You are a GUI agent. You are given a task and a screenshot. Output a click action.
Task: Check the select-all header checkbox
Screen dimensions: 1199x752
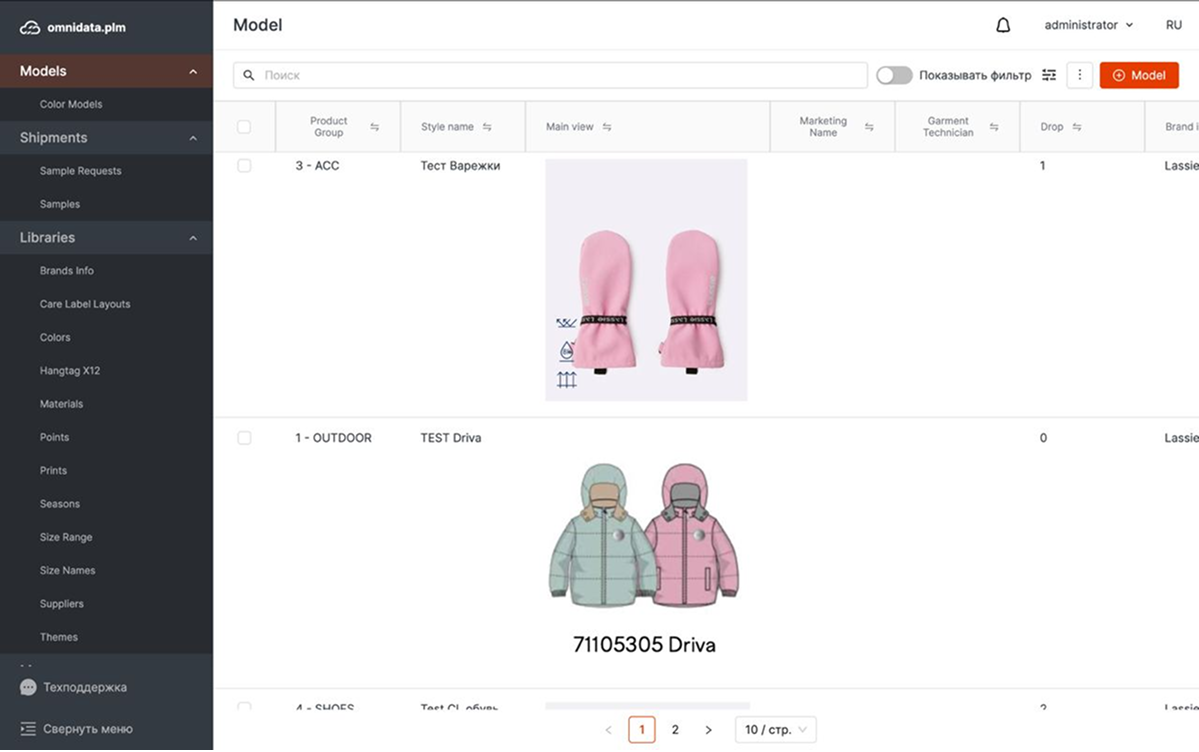coord(244,127)
